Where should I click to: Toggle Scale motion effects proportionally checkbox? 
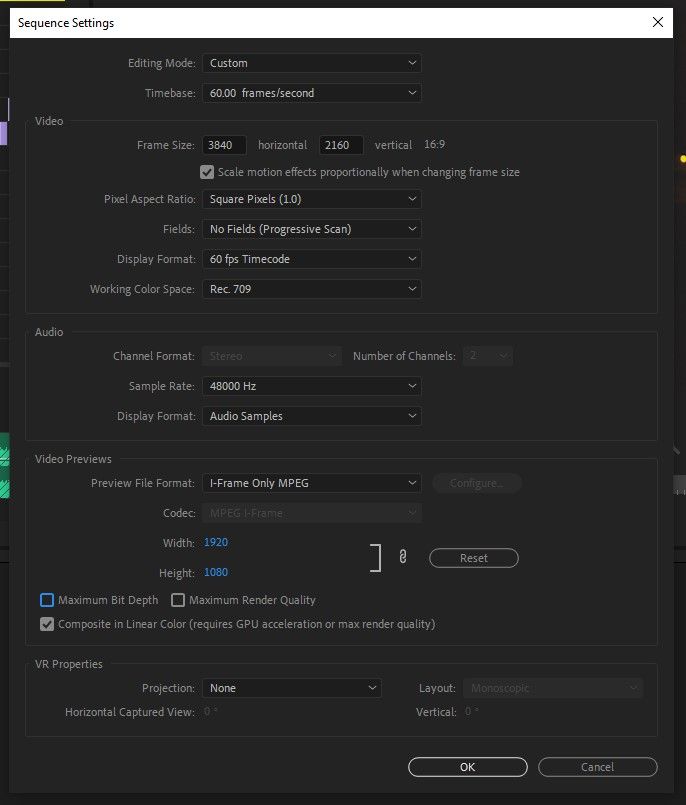[x=207, y=172]
